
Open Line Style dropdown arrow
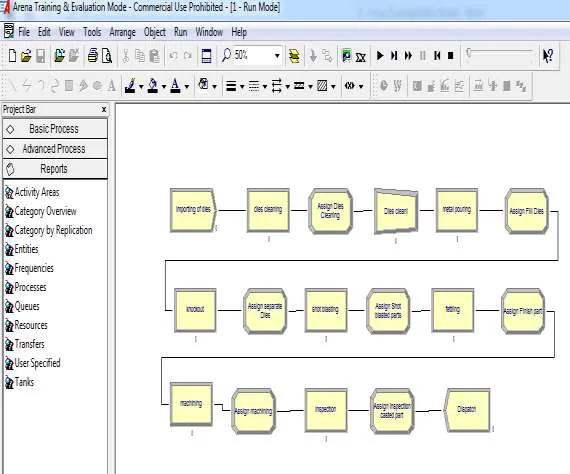[265, 87]
